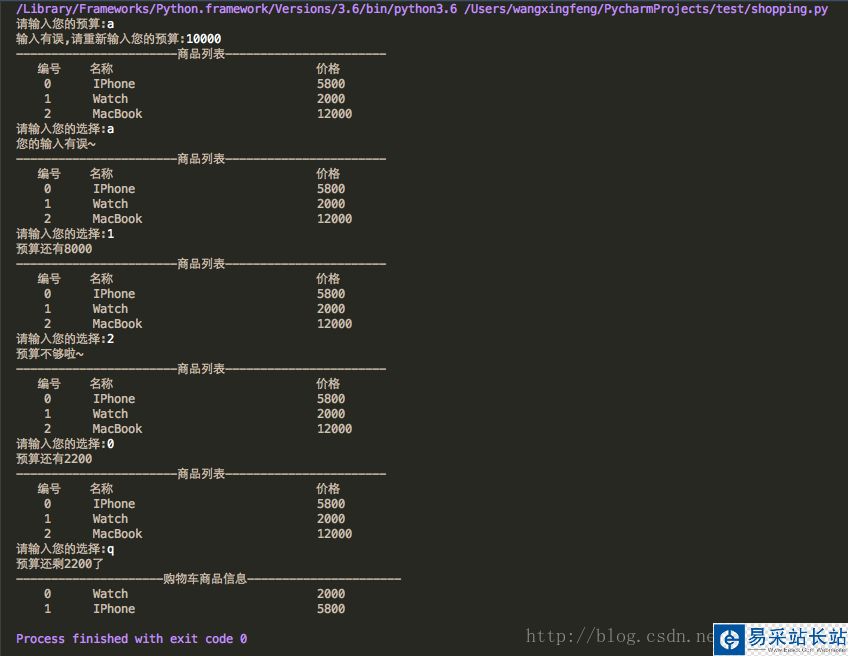This screenshot has width=848, height=656.
Task: Select the message '预算不够啦~'
Action: tap(50, 354)
